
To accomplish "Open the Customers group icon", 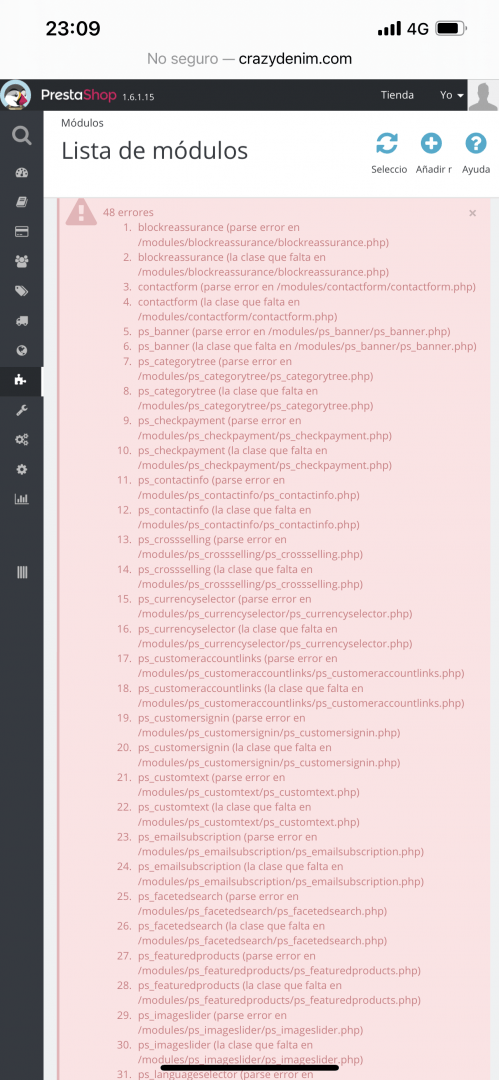I will click(21, 261).
